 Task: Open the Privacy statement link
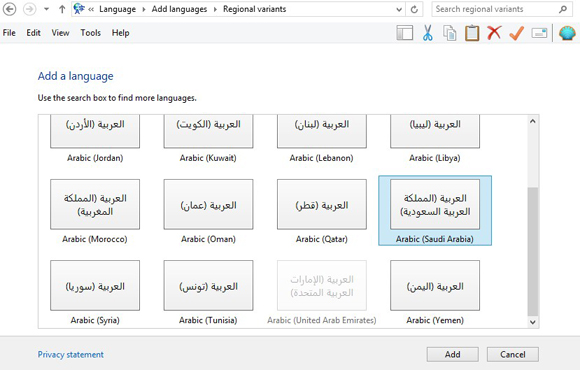point(71,354)
